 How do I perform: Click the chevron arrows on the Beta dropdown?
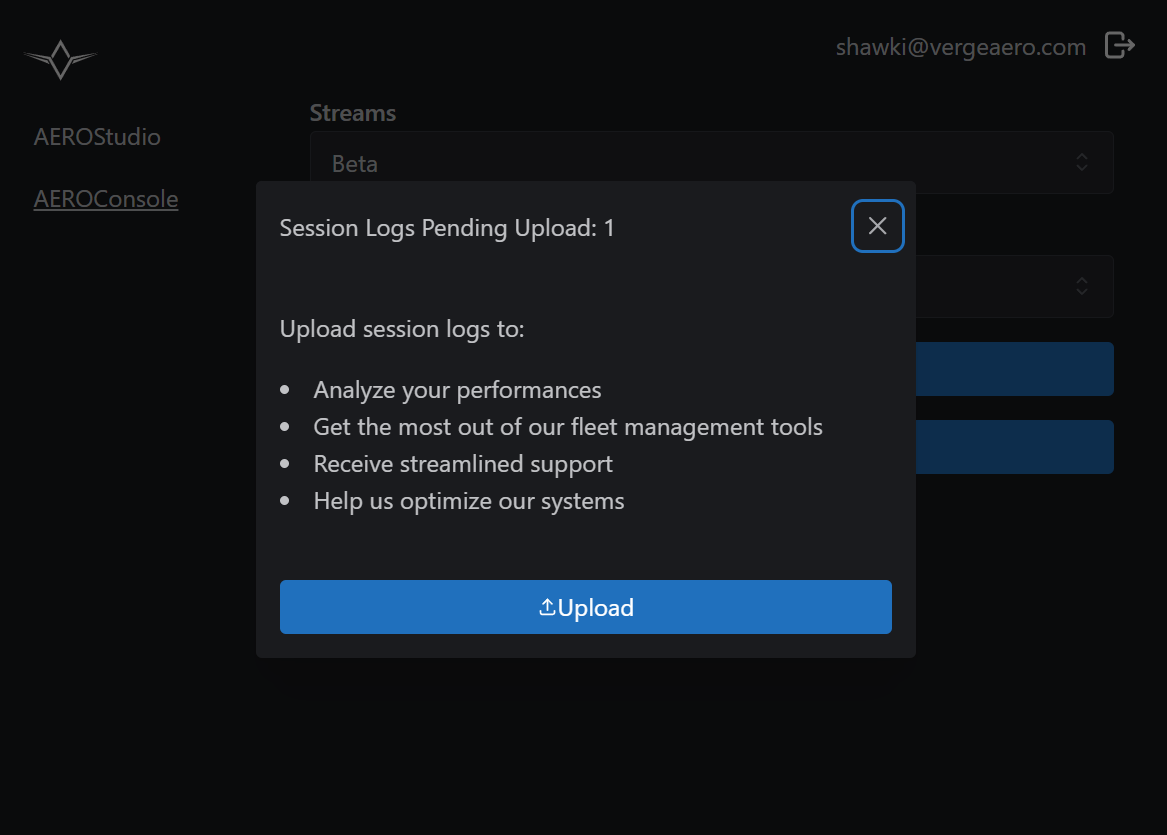1081,162
